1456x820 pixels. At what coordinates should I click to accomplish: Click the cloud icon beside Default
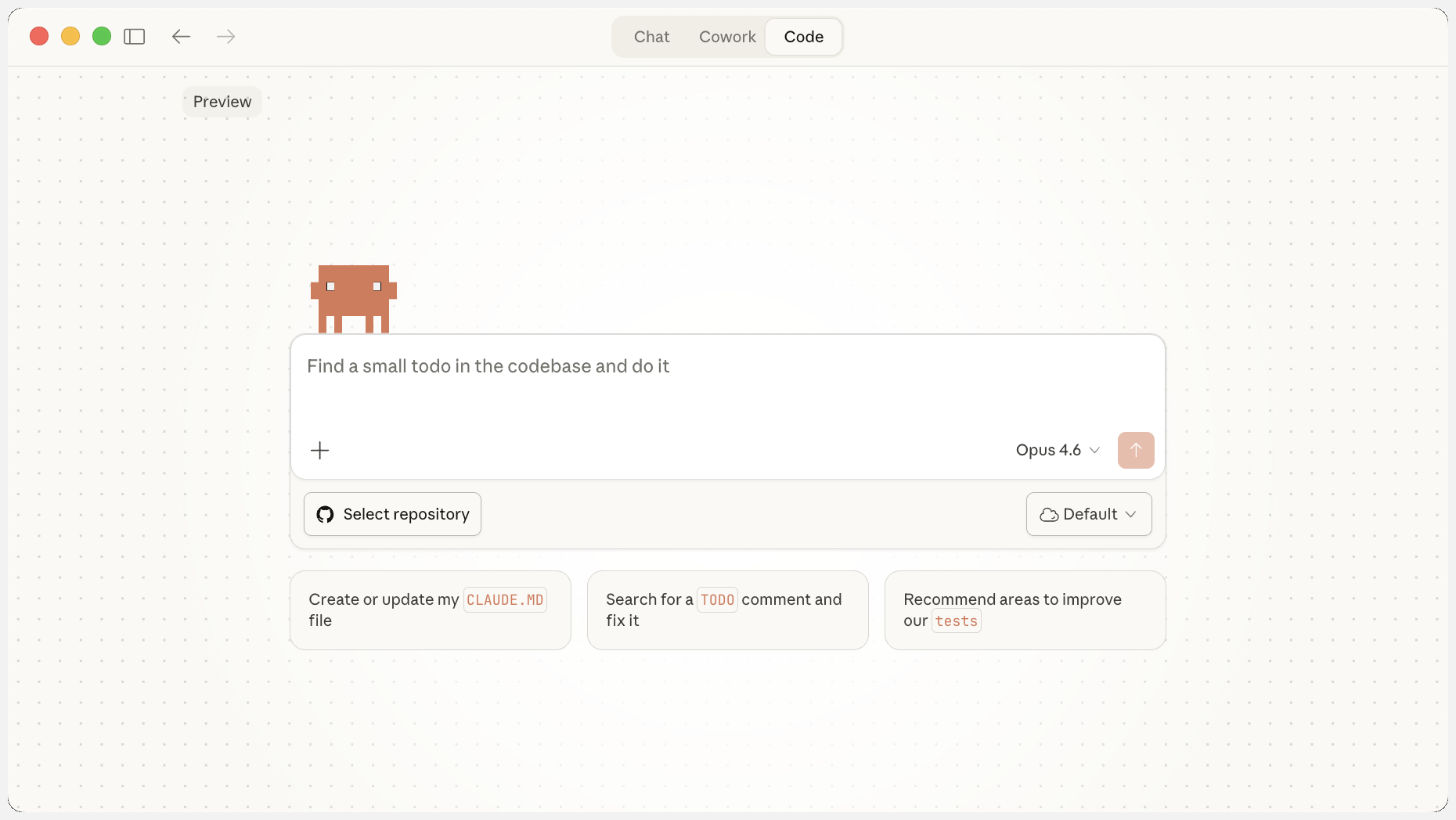1049,515
